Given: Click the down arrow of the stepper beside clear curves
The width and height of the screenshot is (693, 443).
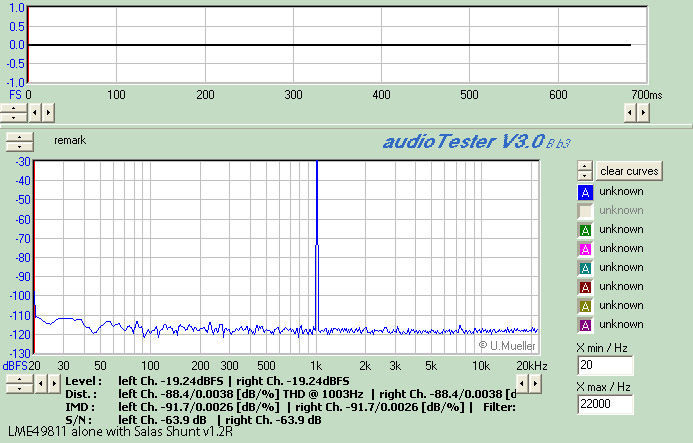Looking at the screenshot, I should point(585,176).
